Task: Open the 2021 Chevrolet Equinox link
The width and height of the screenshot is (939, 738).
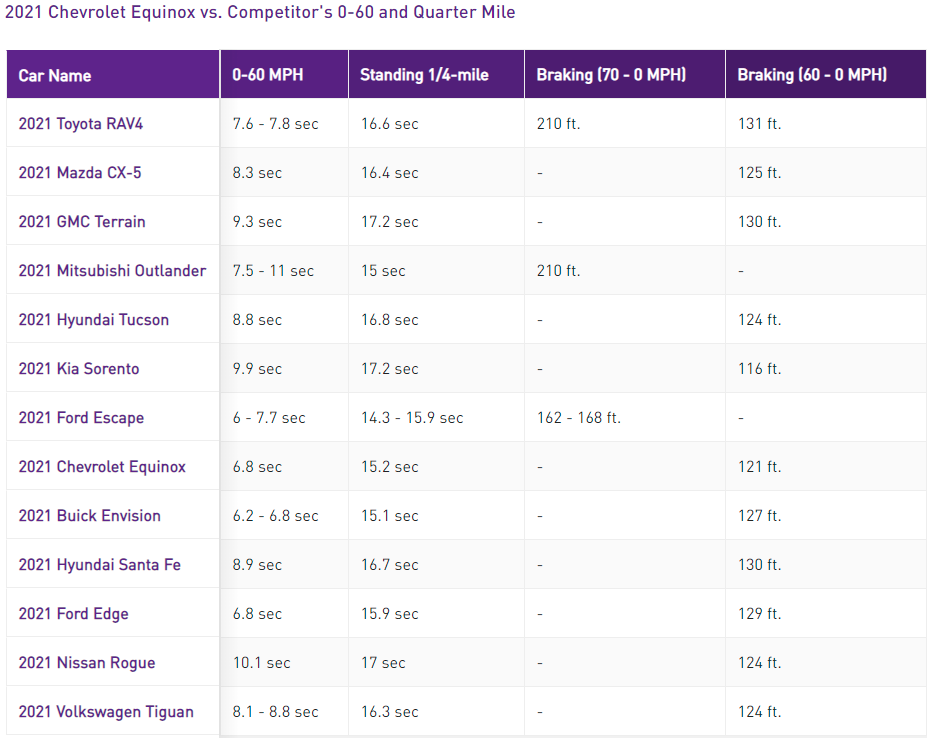Action: [x=102, y=467]
